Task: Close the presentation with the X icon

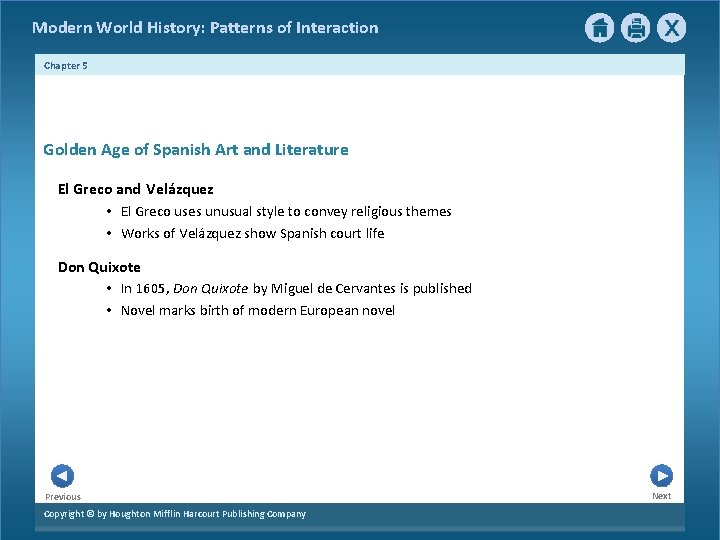Action: tap(671, 28)
